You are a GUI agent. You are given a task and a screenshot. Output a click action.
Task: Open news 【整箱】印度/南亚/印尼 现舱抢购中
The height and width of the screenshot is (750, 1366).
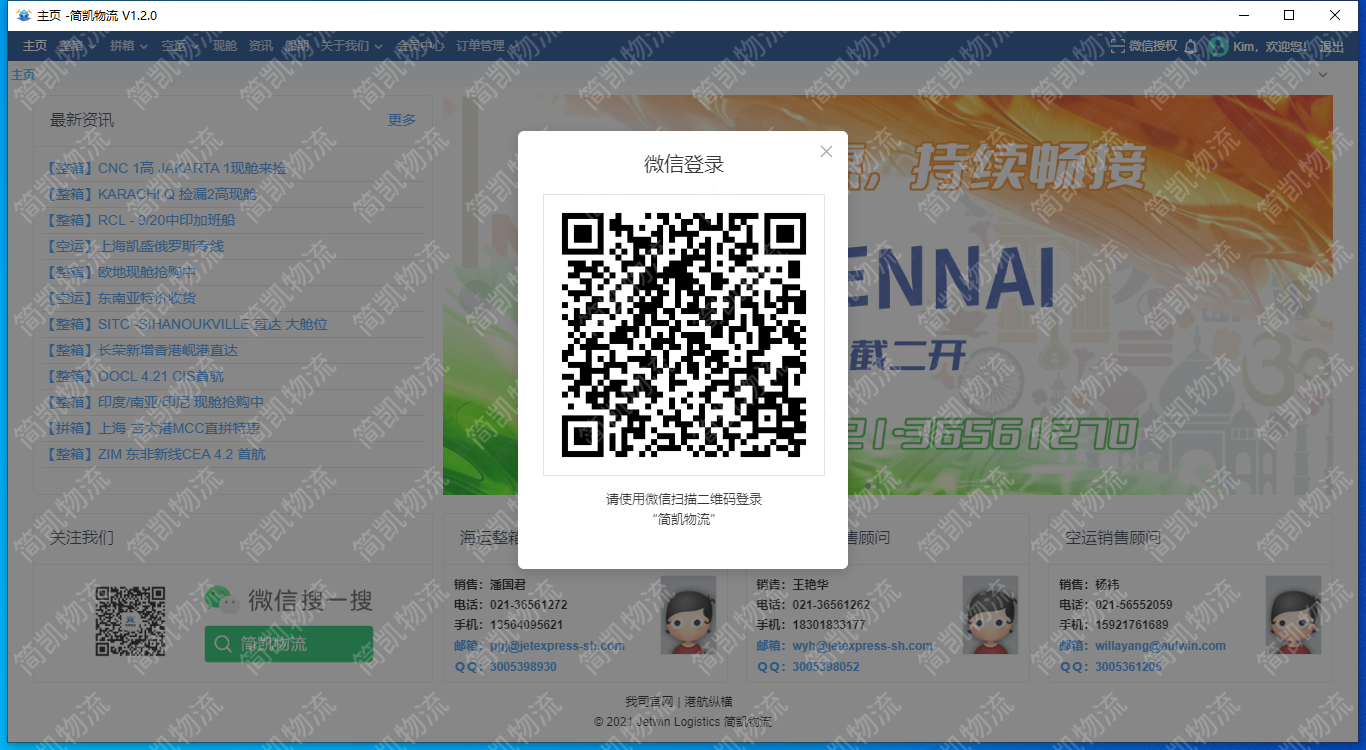[x=155, y=402]
